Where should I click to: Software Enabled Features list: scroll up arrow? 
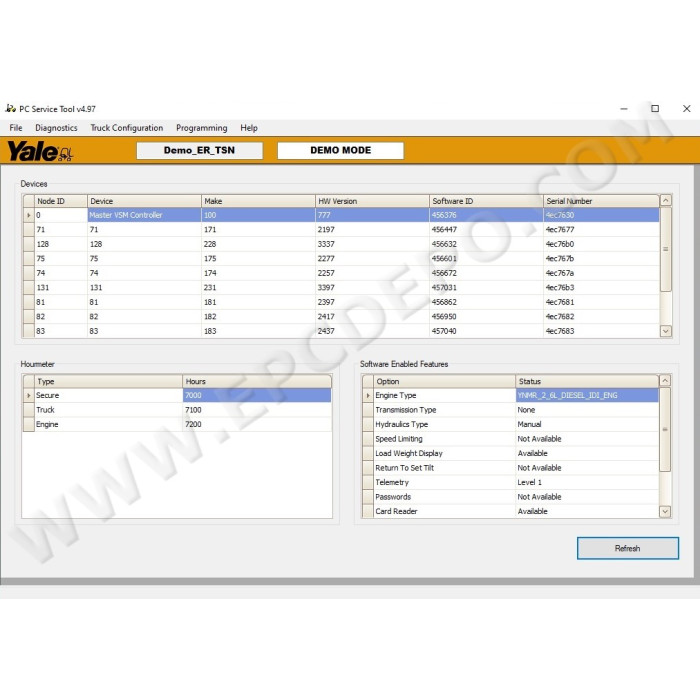pos(665,380)
